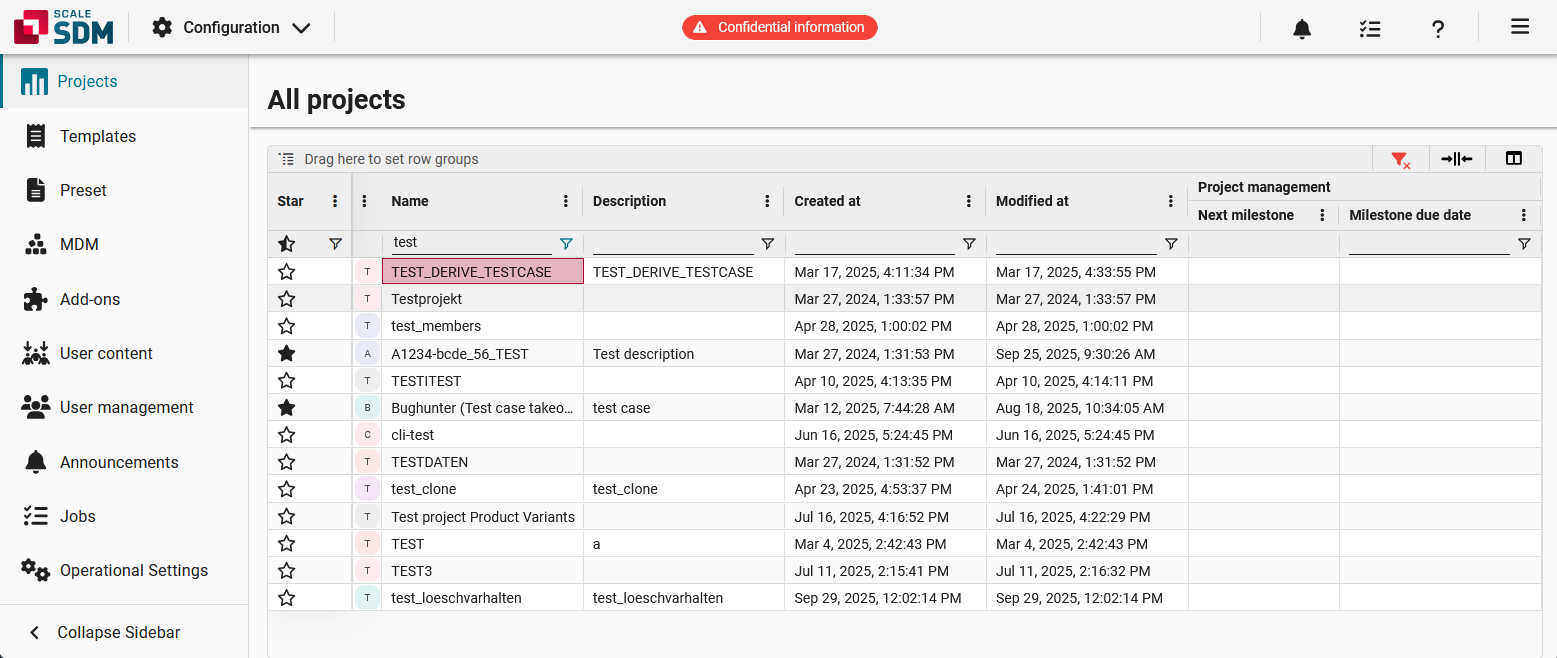Image resolution: width=1557 pixels, height=658 pixels.
Task: Open the test_clone project row
Action: [x=424, y=489]
